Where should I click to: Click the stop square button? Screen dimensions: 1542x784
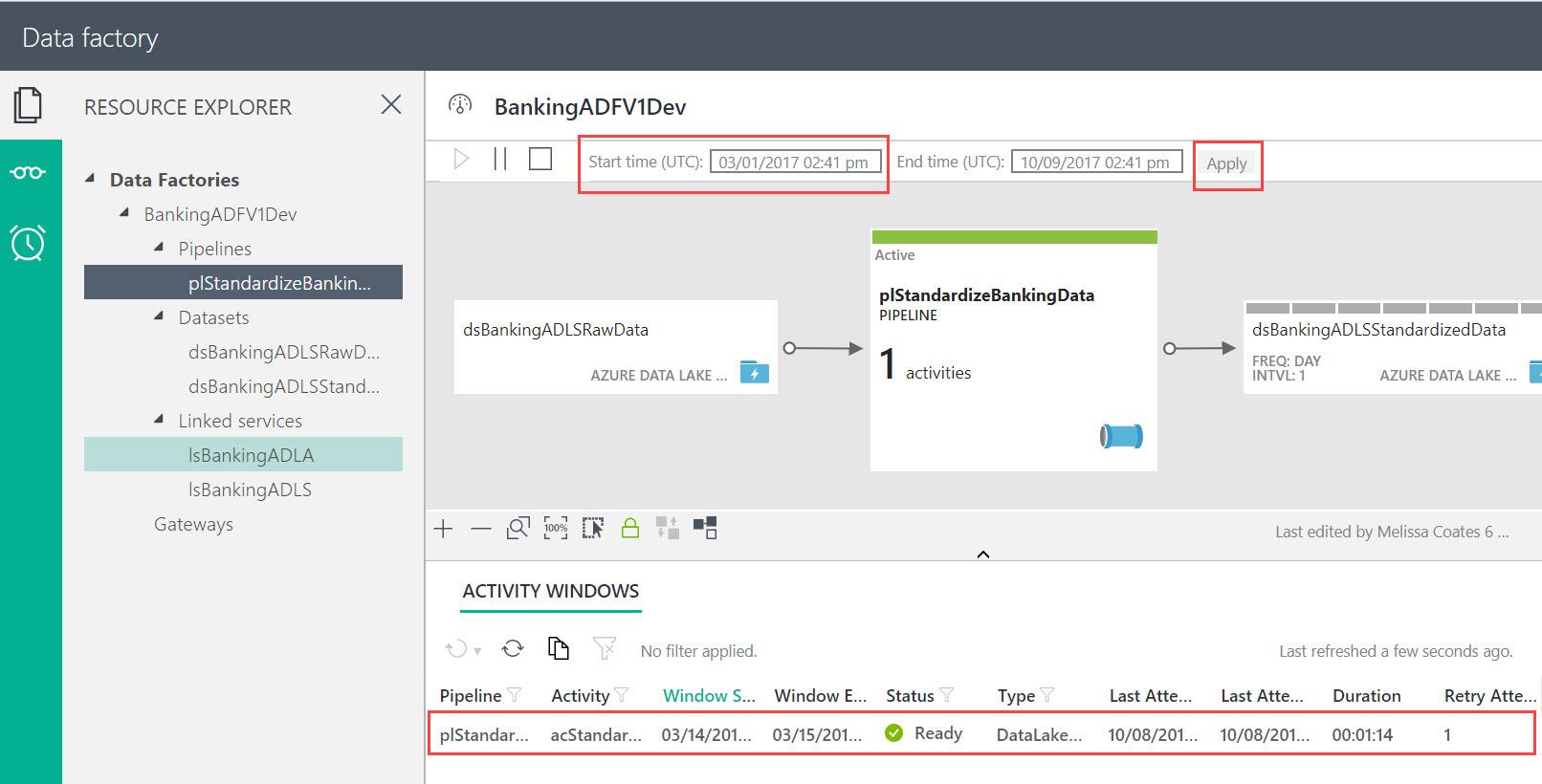click(540, 159)
